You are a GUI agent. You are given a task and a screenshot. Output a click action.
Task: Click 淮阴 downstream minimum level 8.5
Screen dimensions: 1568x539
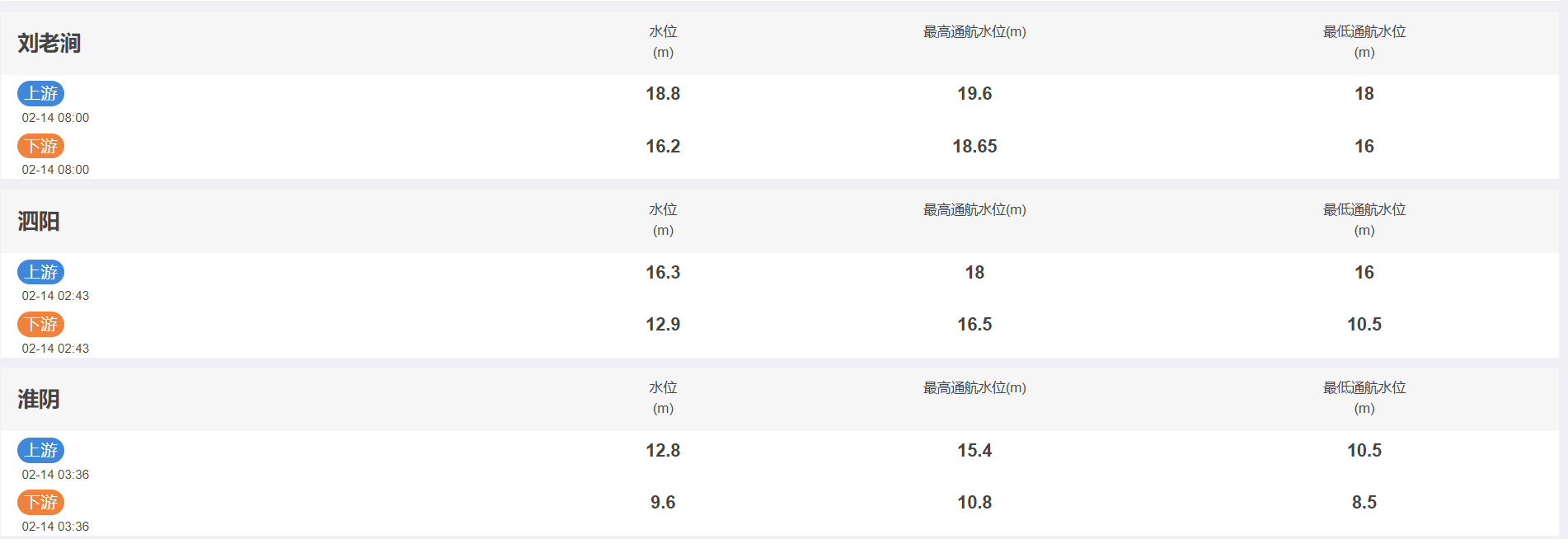pos(1364,503)
